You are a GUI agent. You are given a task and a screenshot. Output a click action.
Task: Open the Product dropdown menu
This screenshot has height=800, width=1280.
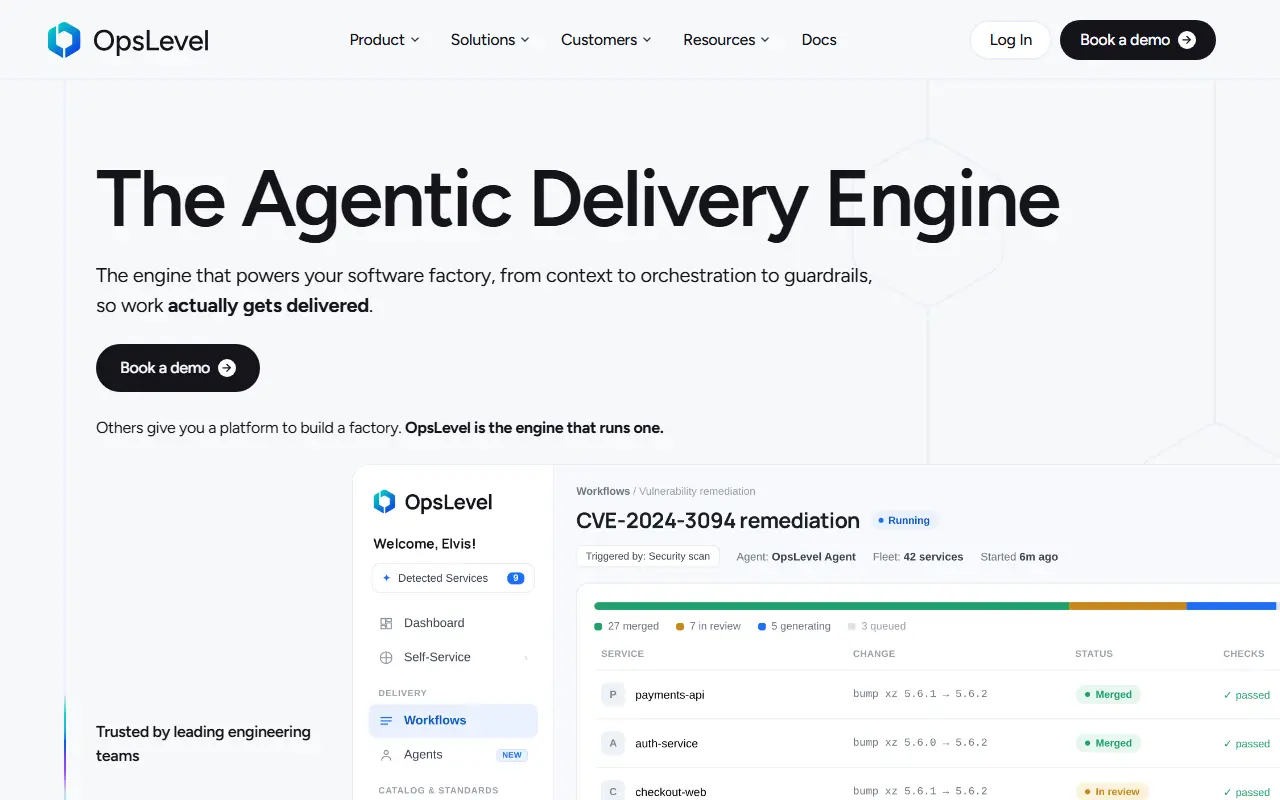(x=384, y=40)
